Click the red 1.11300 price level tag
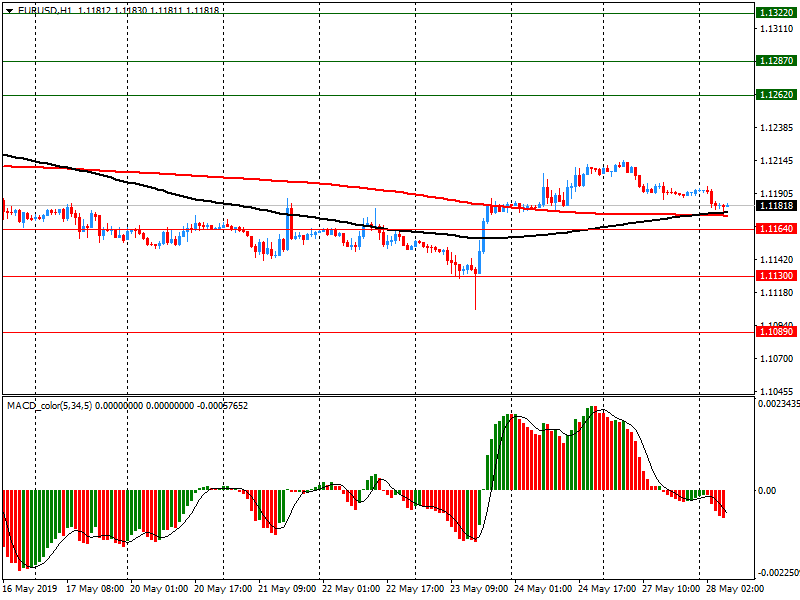The image size is (800, 600). (x=776, y=276)
